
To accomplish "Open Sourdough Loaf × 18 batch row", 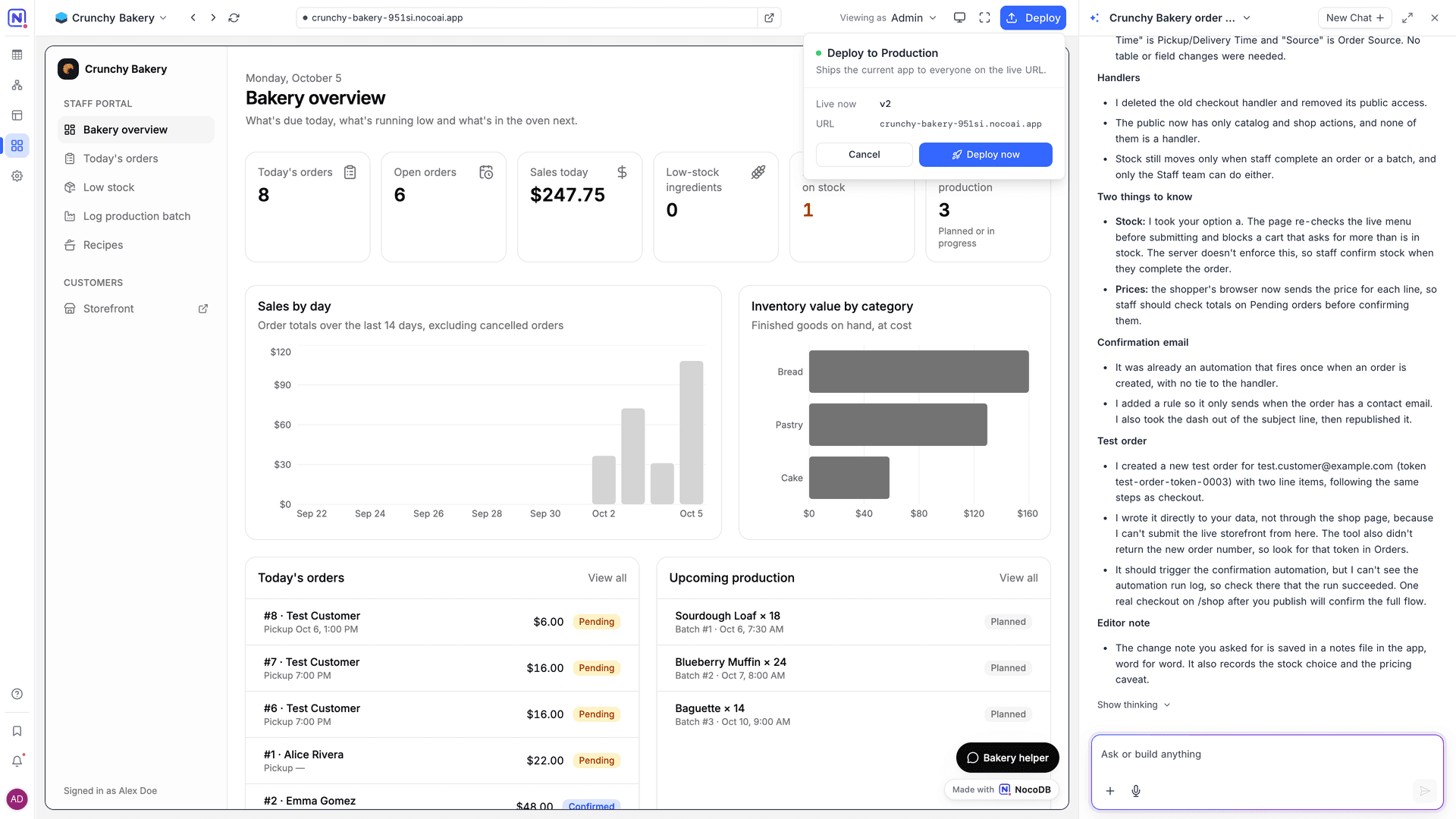I will click(853, 622).
